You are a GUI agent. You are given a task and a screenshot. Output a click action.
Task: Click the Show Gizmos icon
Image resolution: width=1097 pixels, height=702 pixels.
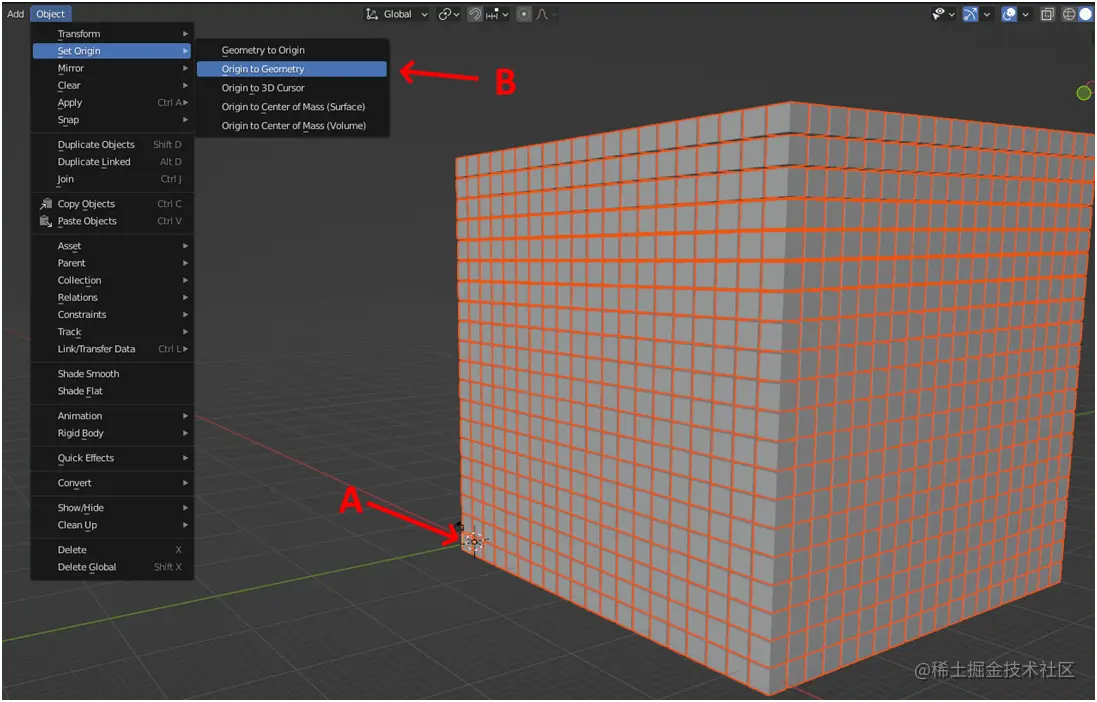pyautogui.click(x=970, y=14)
